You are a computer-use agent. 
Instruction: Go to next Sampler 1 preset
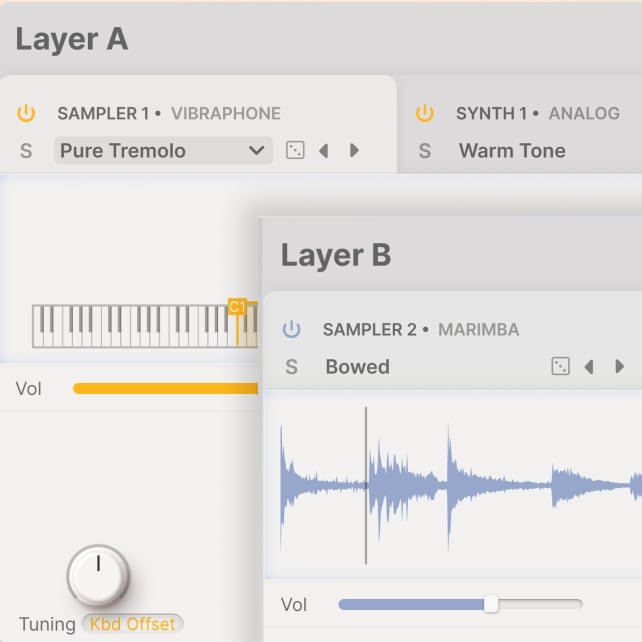tap(354, 151)
